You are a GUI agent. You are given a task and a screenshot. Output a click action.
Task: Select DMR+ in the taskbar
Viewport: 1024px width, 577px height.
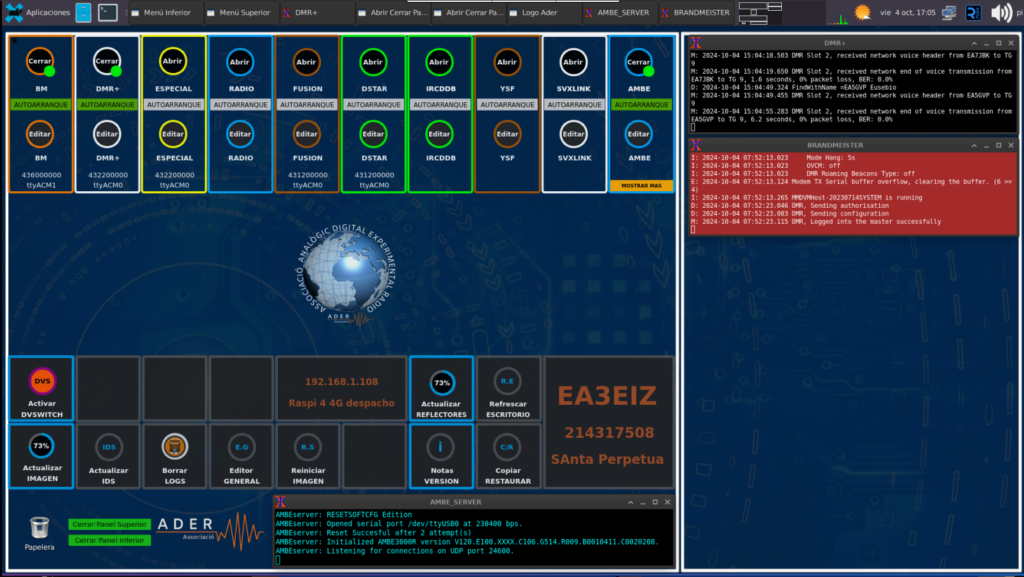click(x=316, y=12)
